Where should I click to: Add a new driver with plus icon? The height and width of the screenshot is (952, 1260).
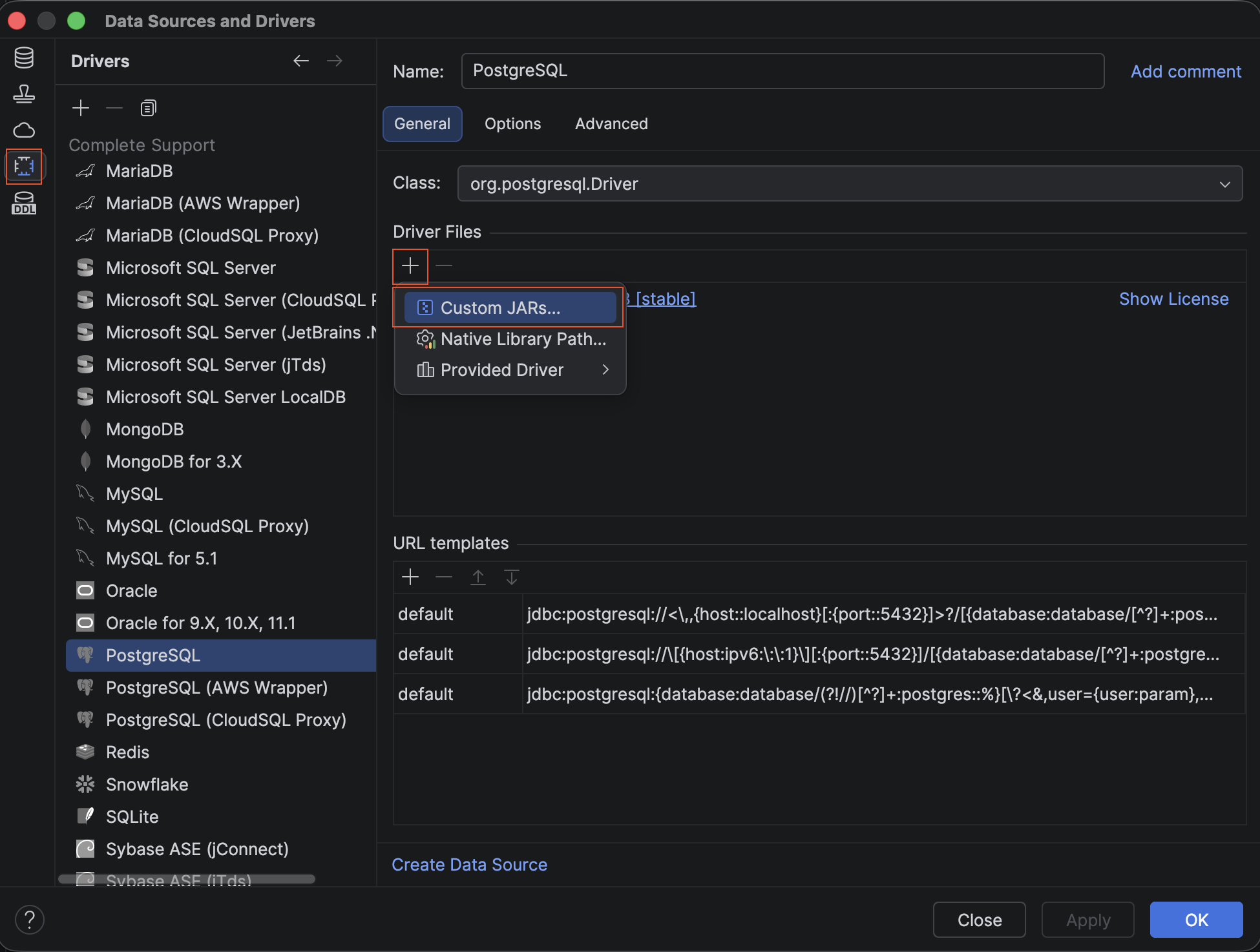(81, 108)
